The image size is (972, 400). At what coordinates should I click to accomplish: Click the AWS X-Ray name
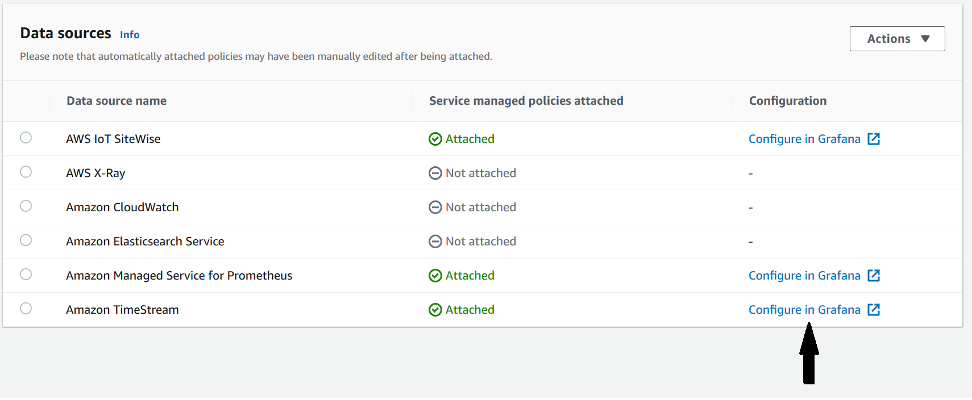tap(95, 173)
